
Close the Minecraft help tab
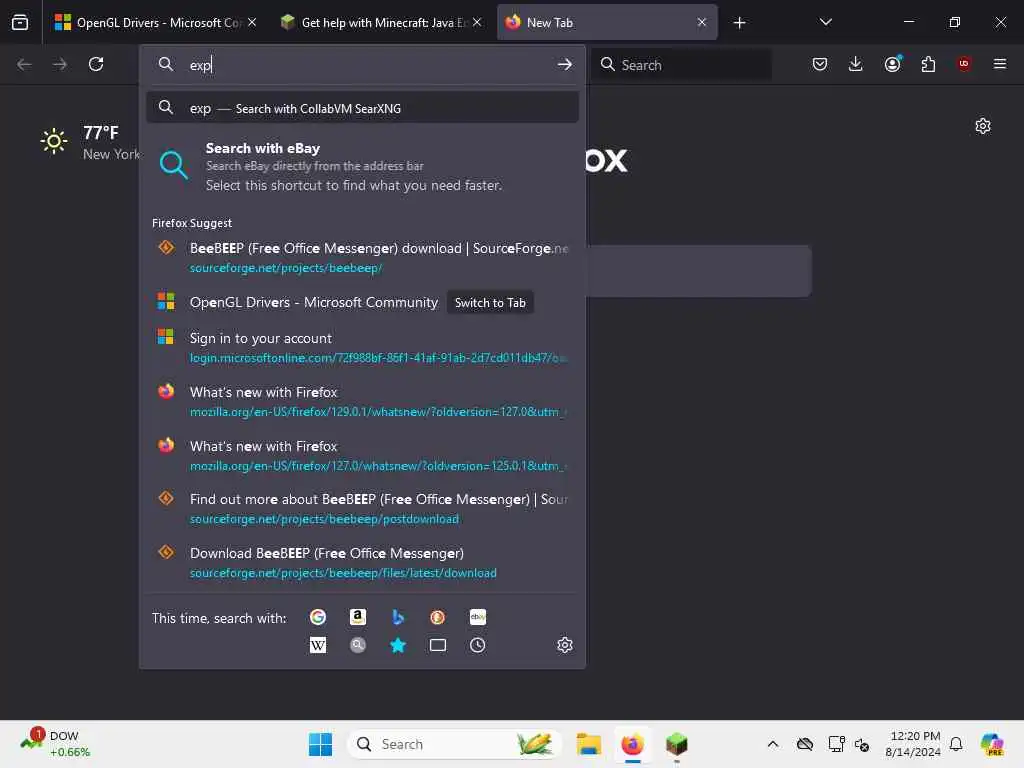click(477, 23)
